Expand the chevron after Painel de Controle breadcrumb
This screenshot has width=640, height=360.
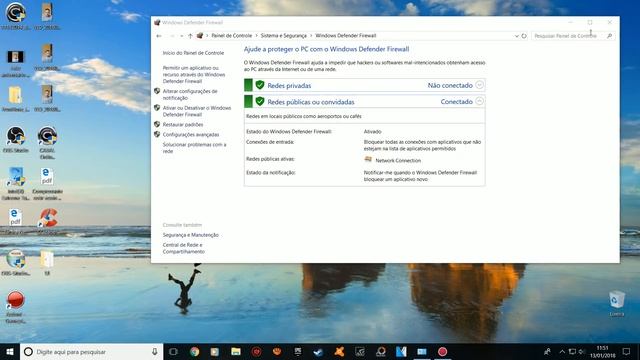coord(256,36)
